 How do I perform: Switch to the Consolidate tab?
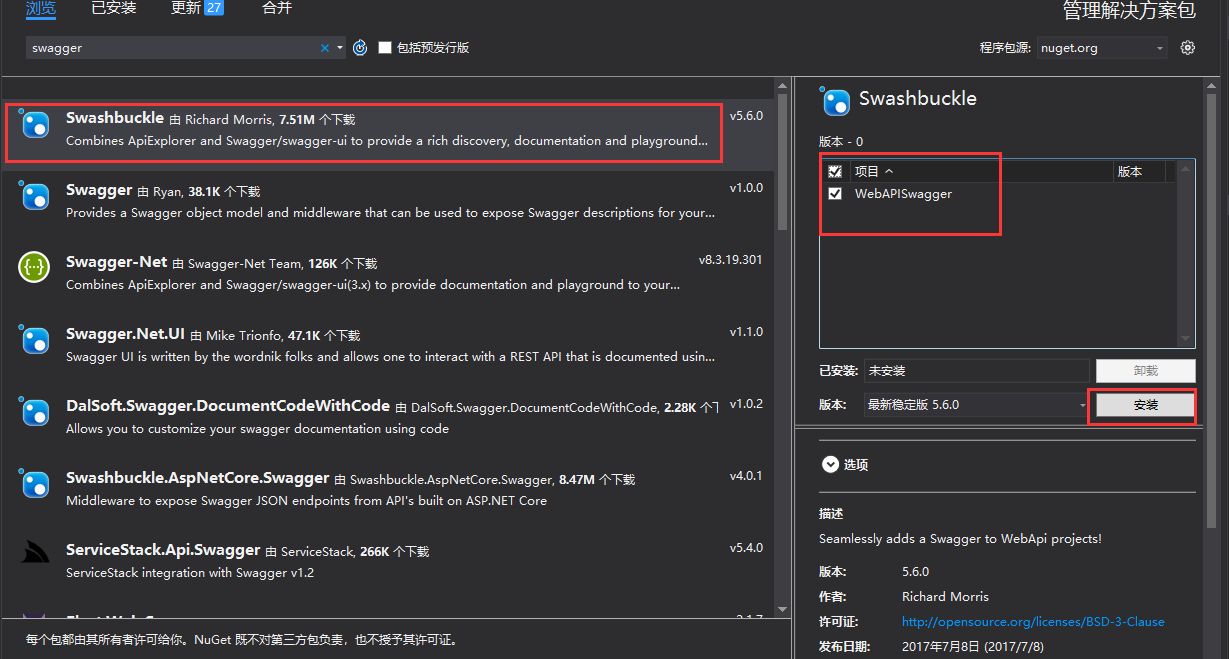pyautogui.click(x=277, y=9)
